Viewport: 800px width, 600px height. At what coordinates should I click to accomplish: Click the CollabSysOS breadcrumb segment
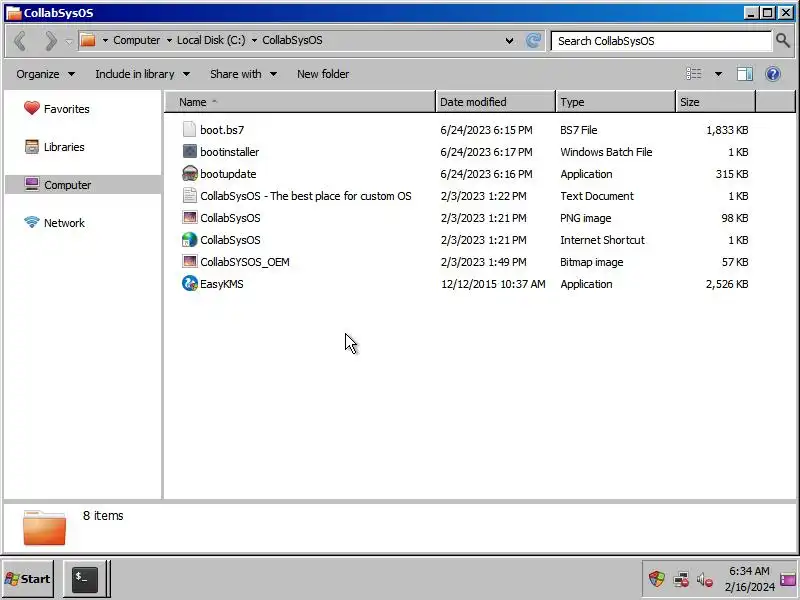pos(292,40)
